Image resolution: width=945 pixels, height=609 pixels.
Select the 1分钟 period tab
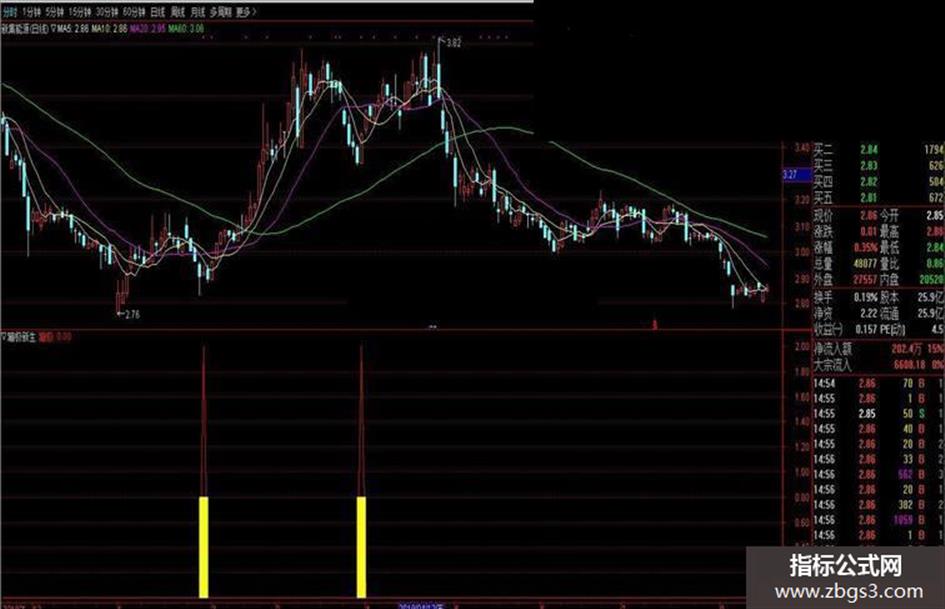(x=32, y=11)
